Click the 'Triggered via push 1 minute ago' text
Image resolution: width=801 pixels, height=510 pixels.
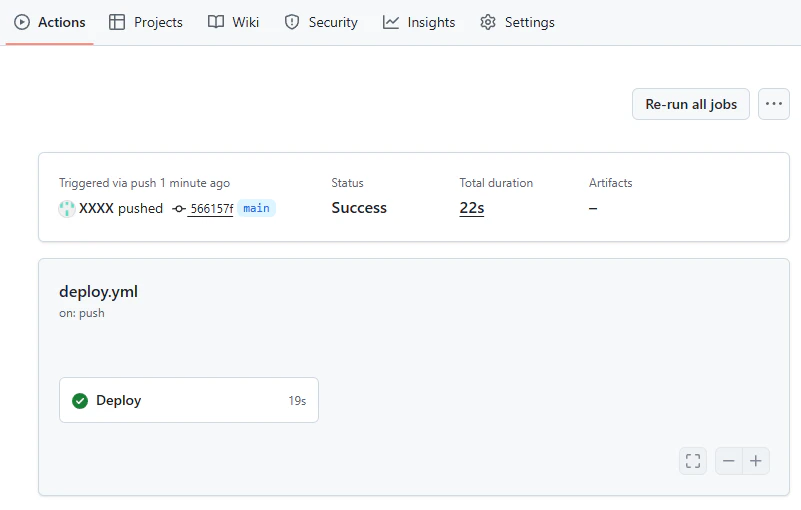(145, 183)
